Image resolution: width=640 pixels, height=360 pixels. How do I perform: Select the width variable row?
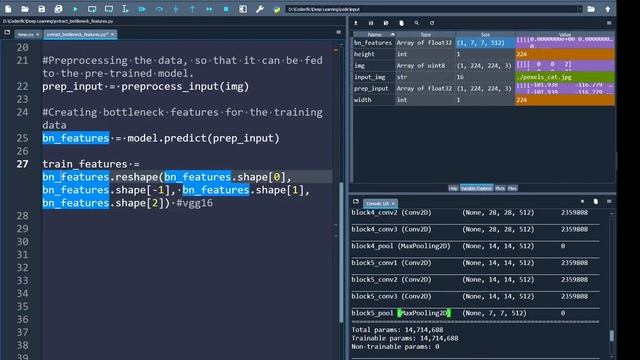[484, 100]
